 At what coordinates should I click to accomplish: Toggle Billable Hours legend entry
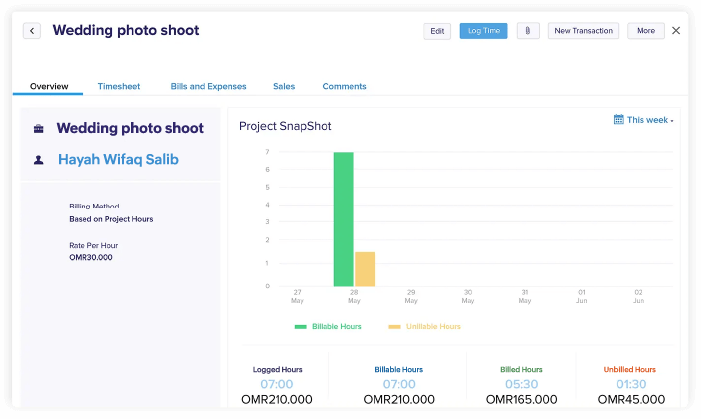point(328,326)
